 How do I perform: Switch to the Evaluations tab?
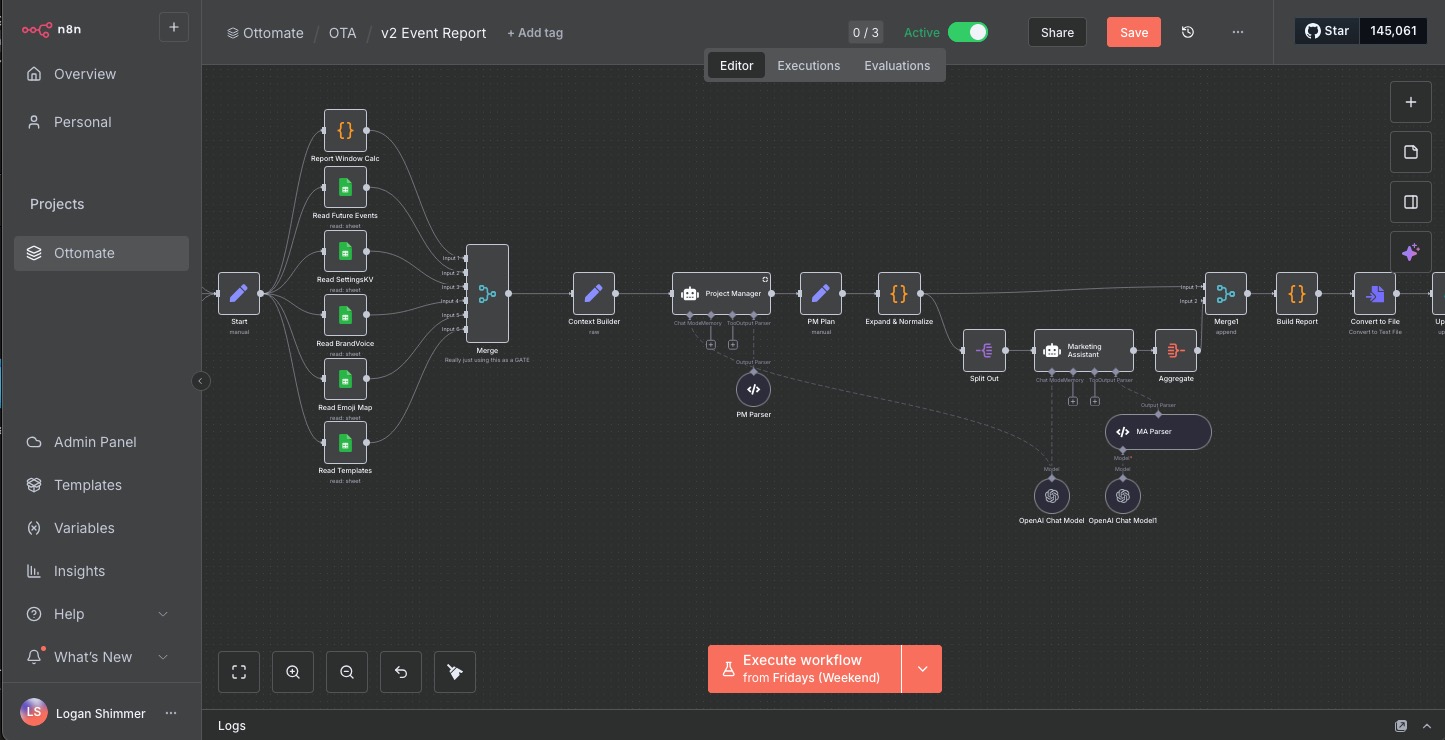[896, 65]
